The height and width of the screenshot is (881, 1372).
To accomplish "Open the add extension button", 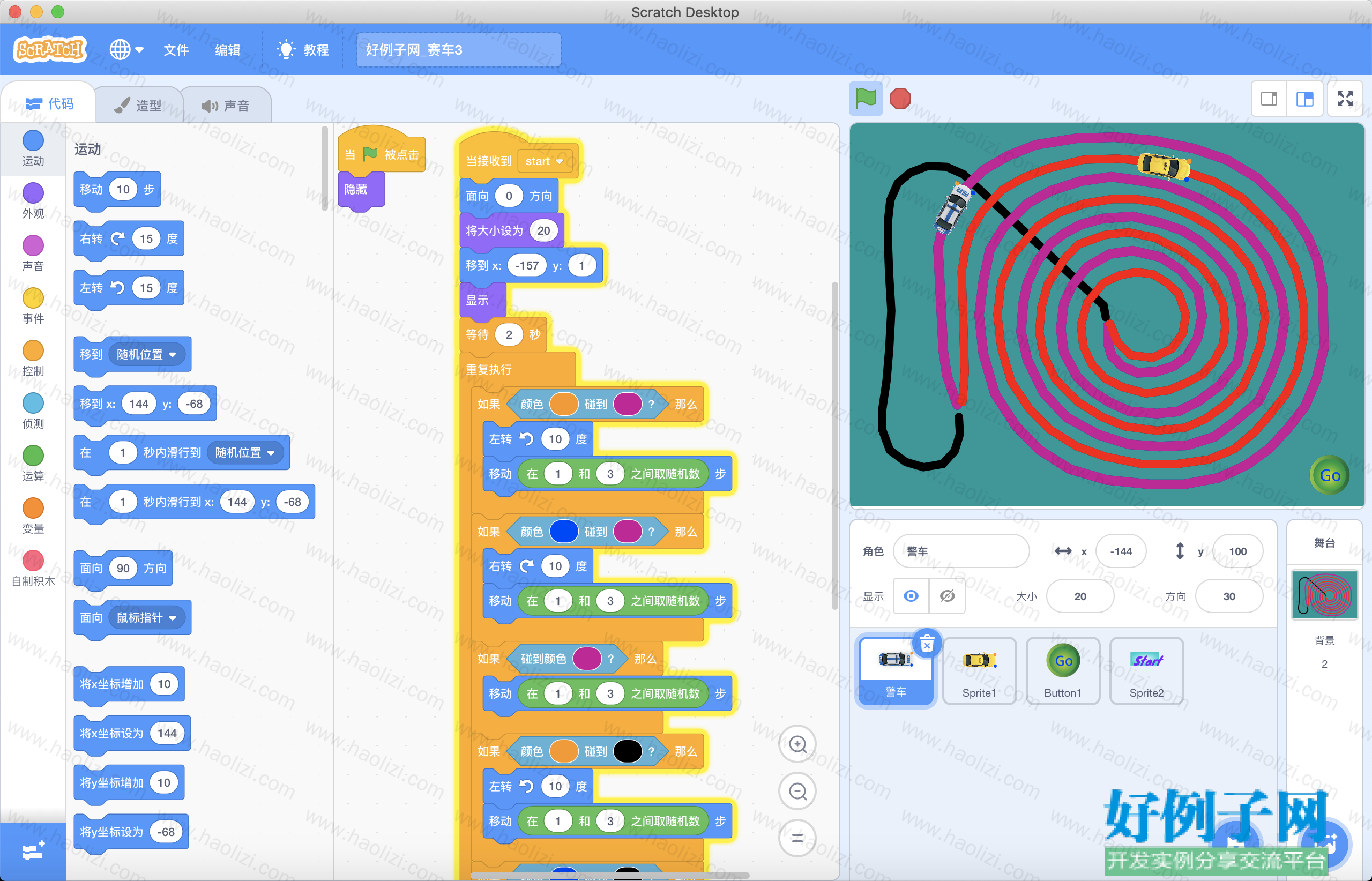I will (33, 852).
